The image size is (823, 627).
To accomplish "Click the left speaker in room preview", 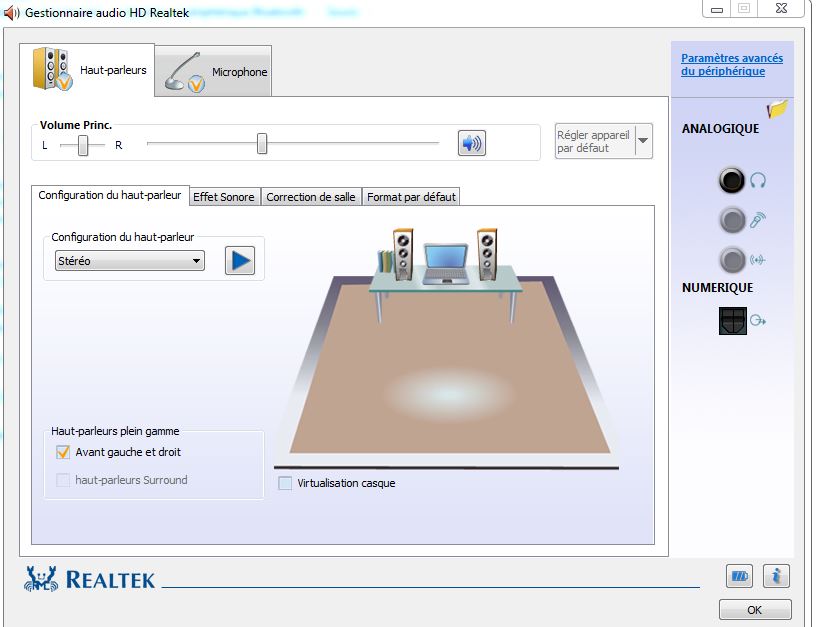I will coord(403,254).
